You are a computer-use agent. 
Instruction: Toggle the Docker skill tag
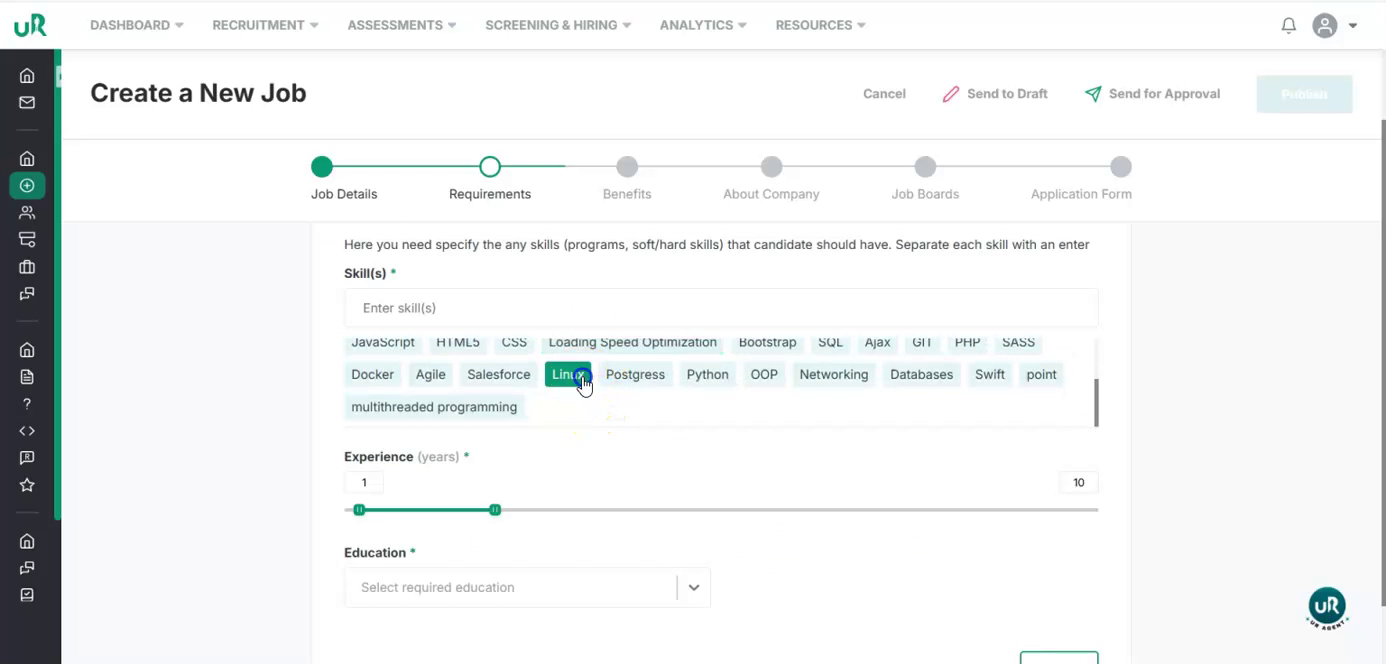(372, 375)
